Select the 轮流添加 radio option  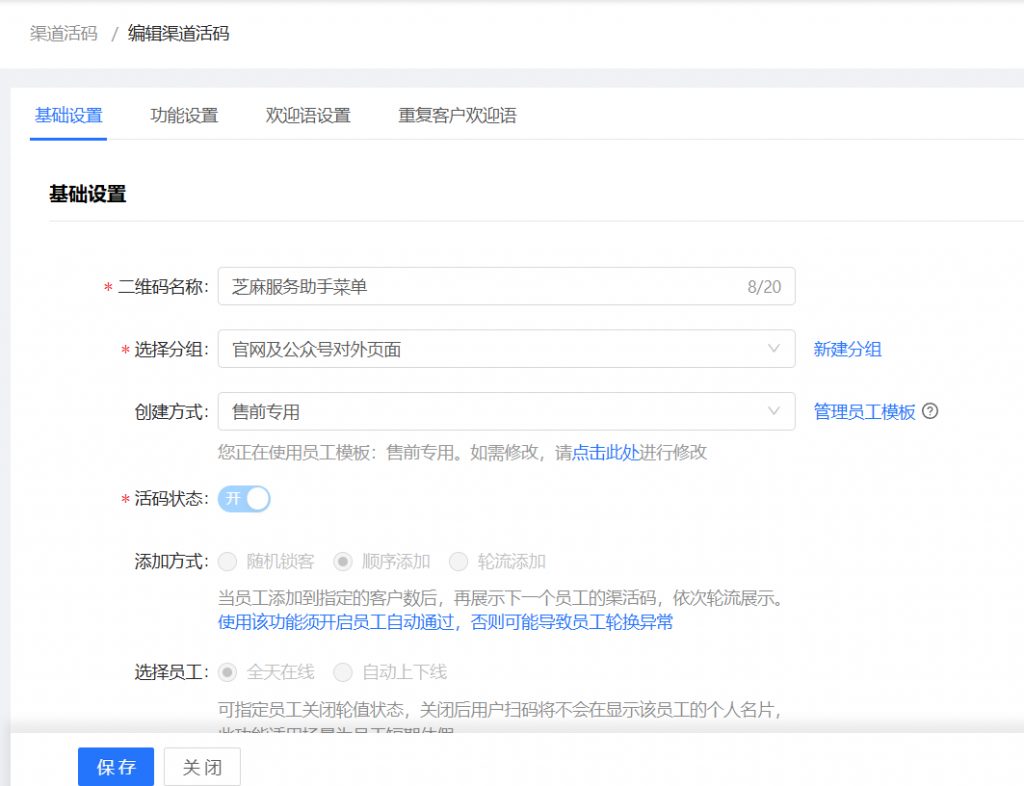(458, 561)
